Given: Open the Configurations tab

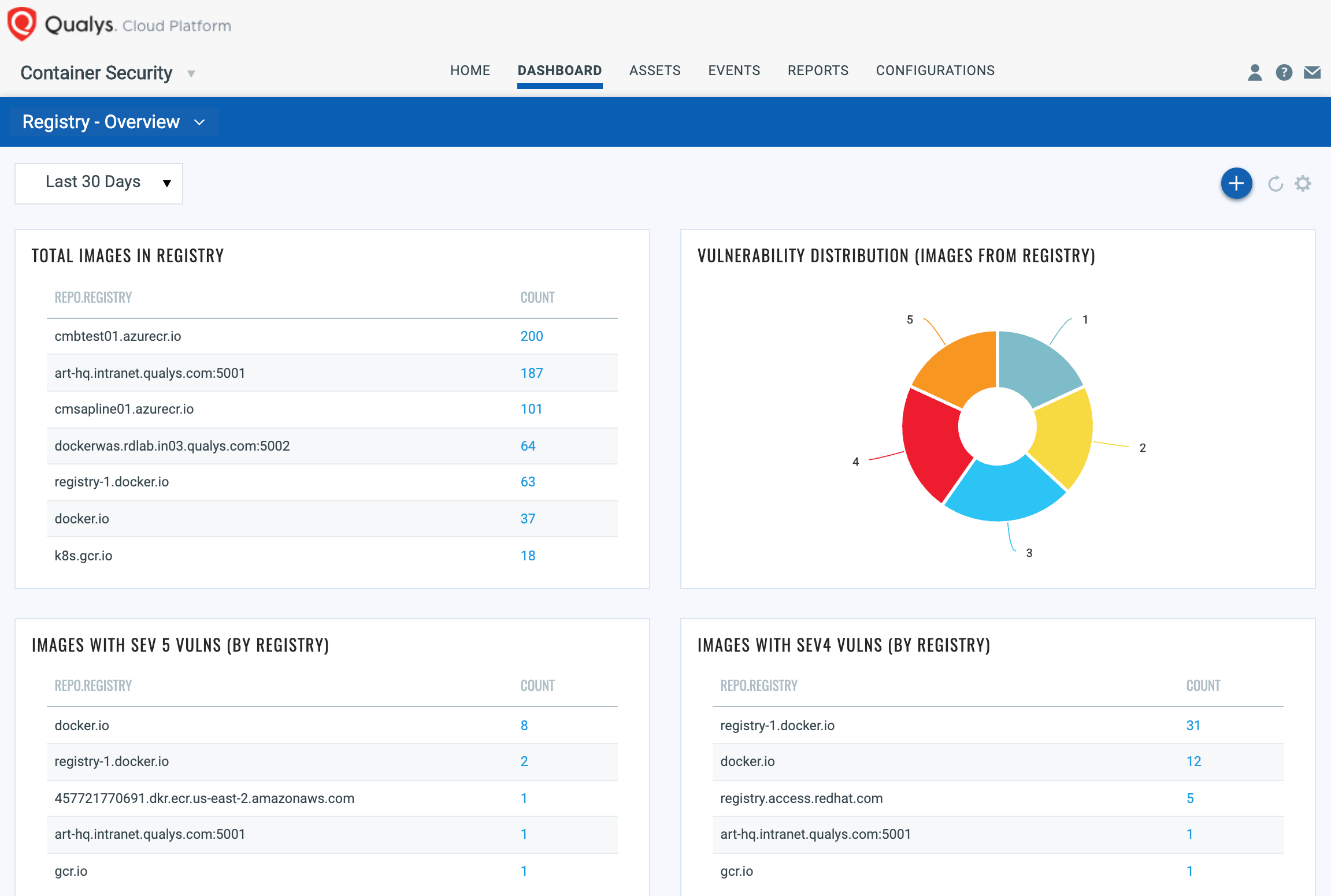Looking at the screenshot, I should pos(935,70).
